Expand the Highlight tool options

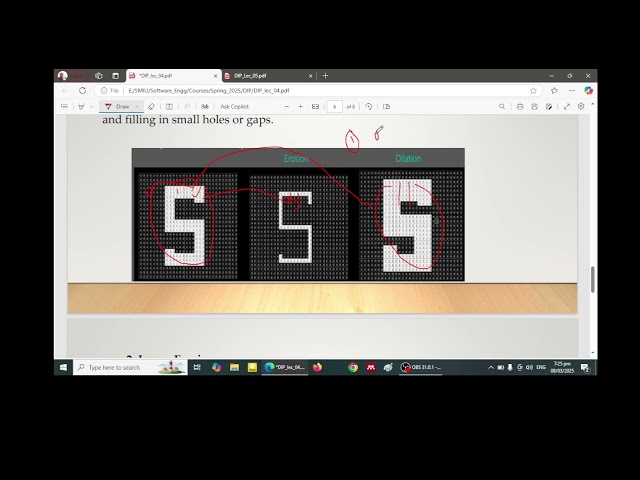coord(91,107)
